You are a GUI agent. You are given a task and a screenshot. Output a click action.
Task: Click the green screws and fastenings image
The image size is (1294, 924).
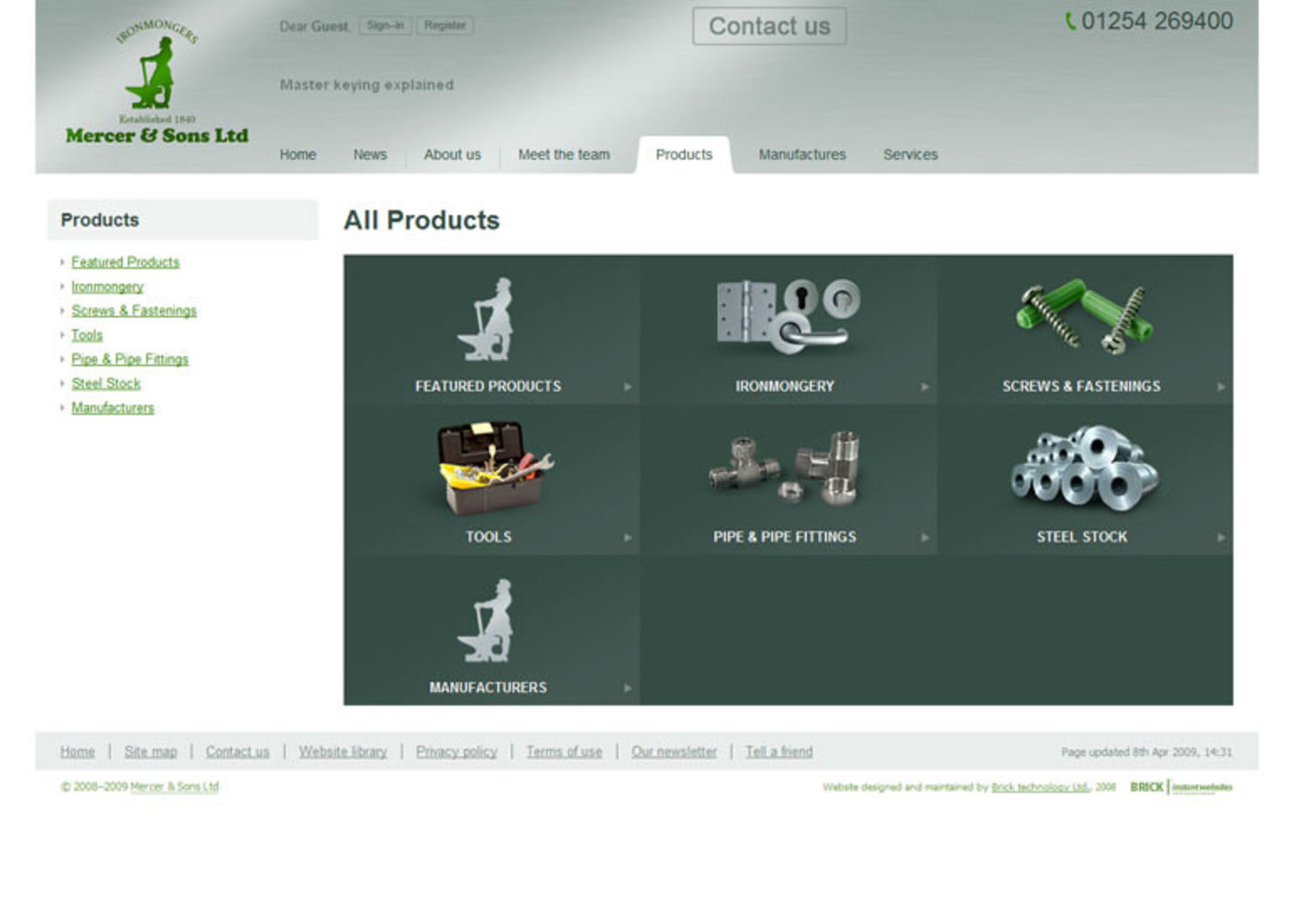tap(1082, 316)
